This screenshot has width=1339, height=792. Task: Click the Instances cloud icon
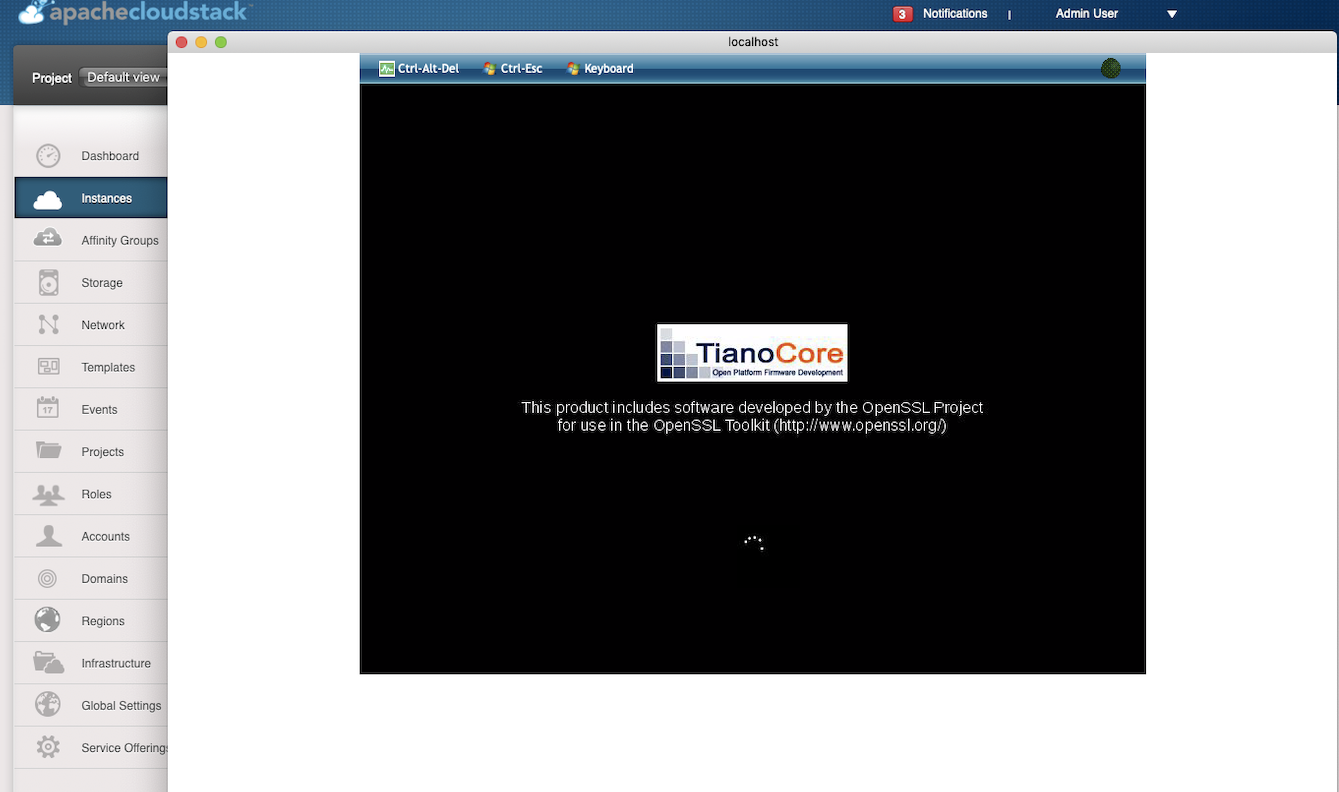pos(48,199)
